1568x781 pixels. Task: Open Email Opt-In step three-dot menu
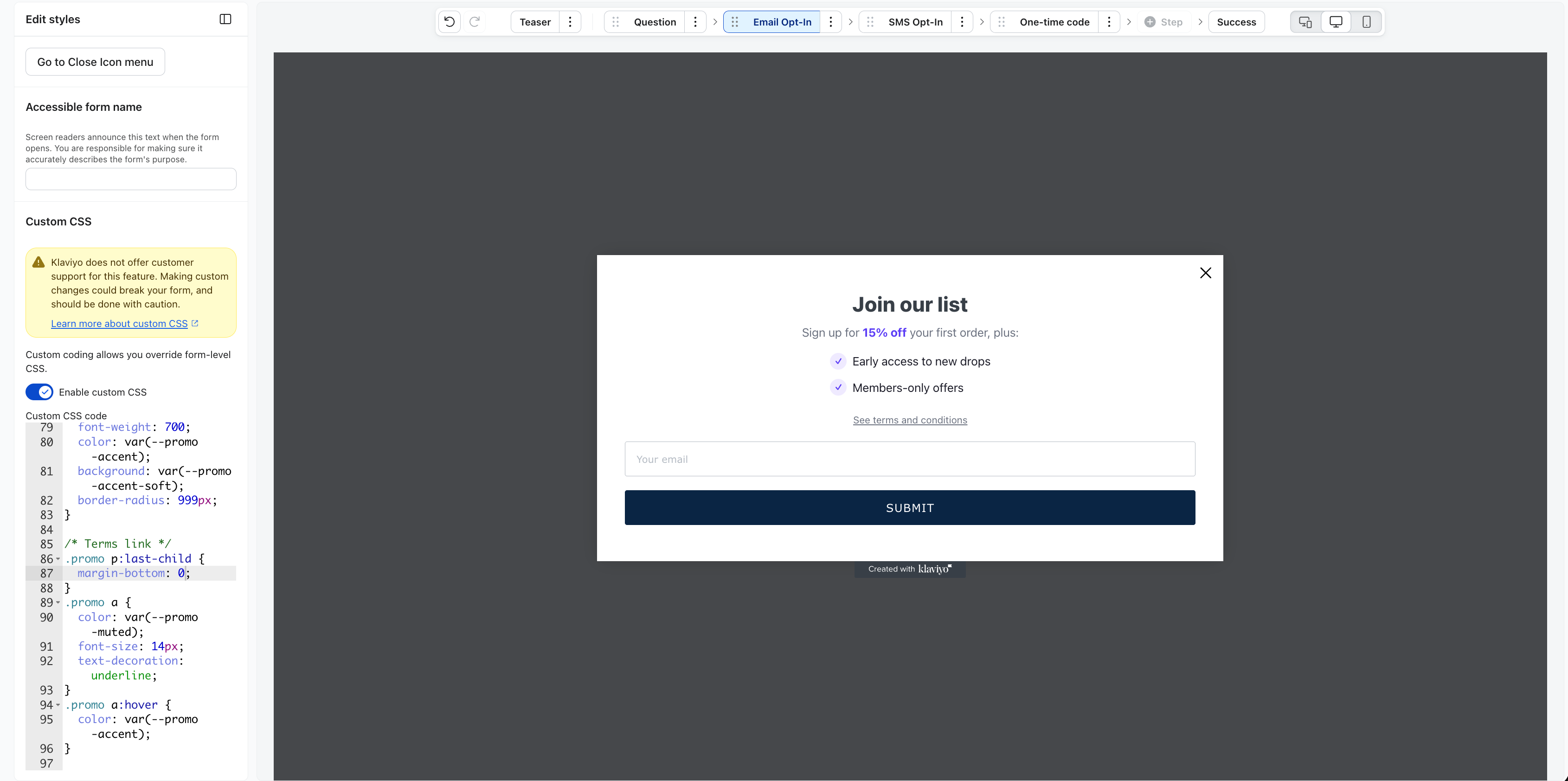click(830, 22)
